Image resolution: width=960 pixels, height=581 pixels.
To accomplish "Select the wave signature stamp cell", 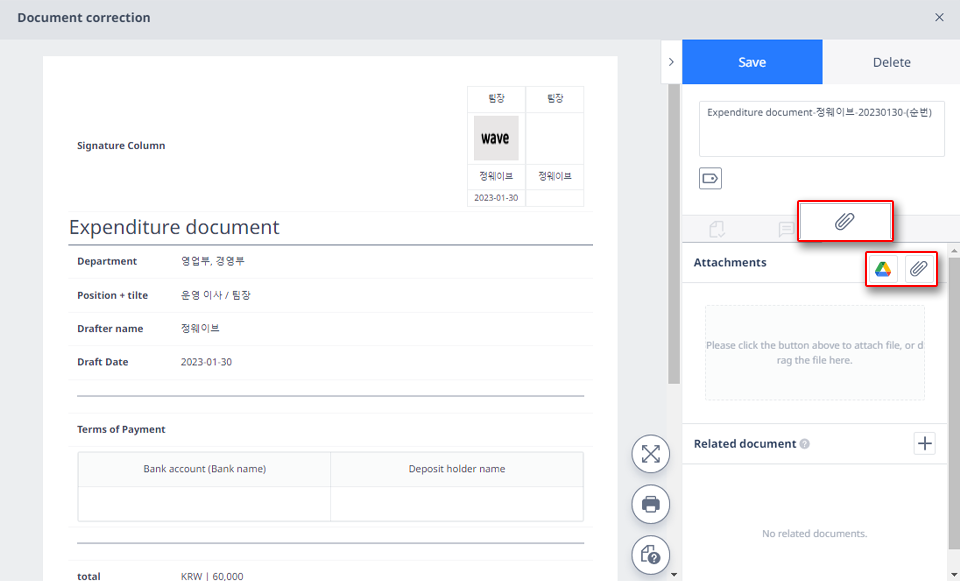I will [x=496, y=138].
